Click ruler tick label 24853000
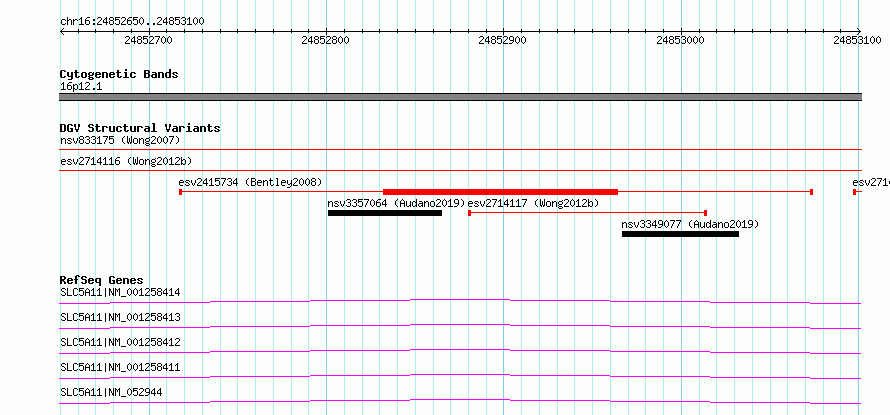 click(x=680, y=40)
